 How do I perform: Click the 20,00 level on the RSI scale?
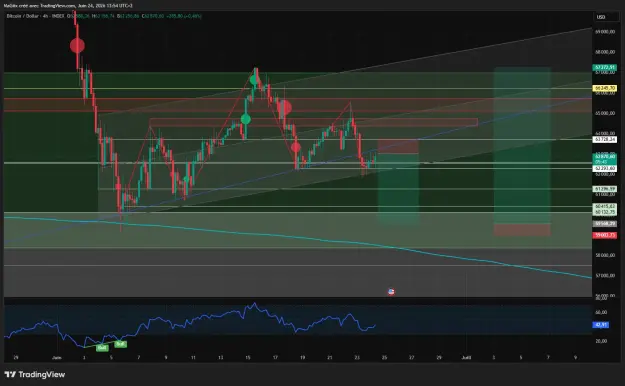click(x=601, y=341)
